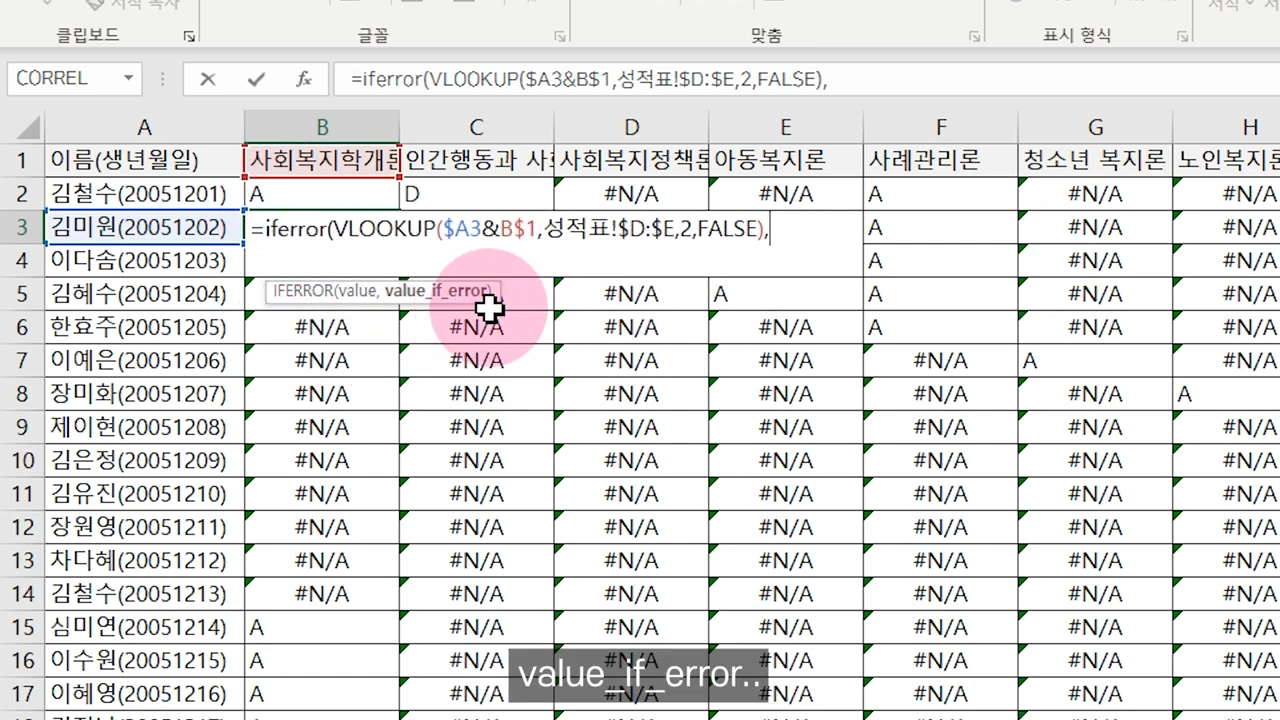Select column G header

tap(1095, 127)
